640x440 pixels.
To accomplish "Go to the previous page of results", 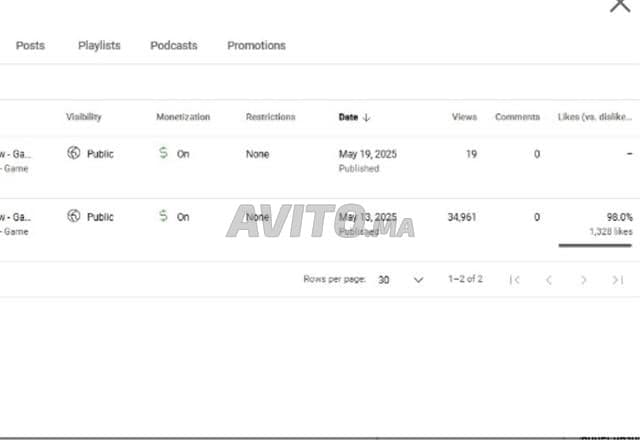I will point(549,280).
